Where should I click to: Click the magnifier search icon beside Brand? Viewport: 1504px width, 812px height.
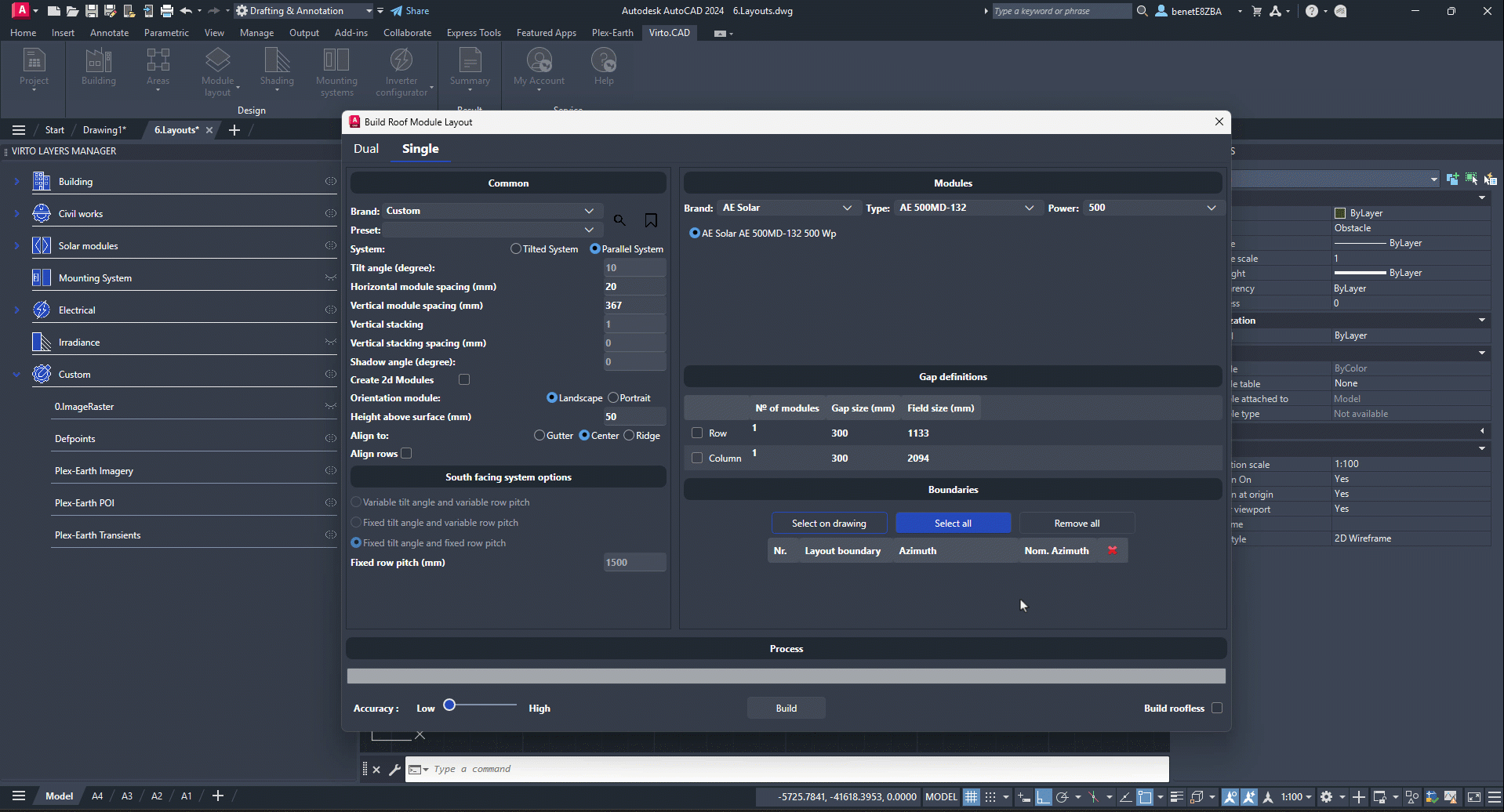619,220
